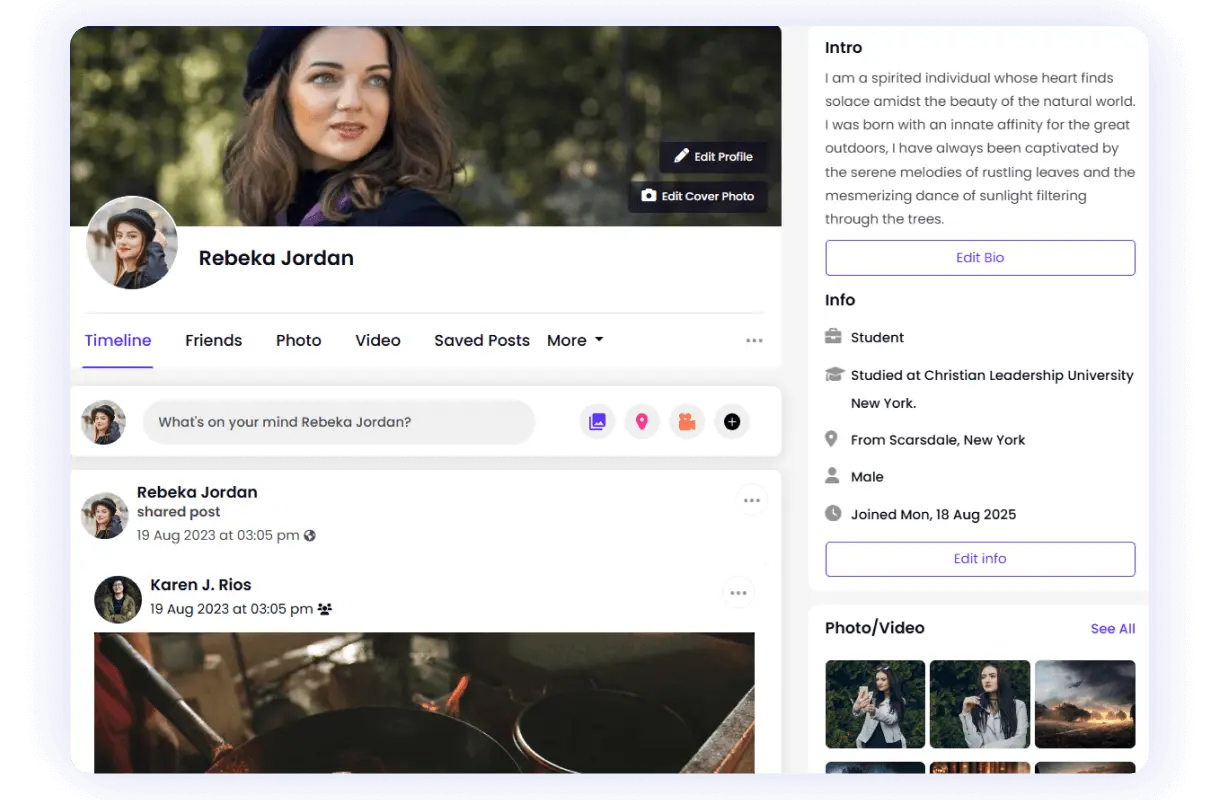The image size is (1220, 800).
Task: Click the "What's on your mind" input field
Action: click(338, 422)
